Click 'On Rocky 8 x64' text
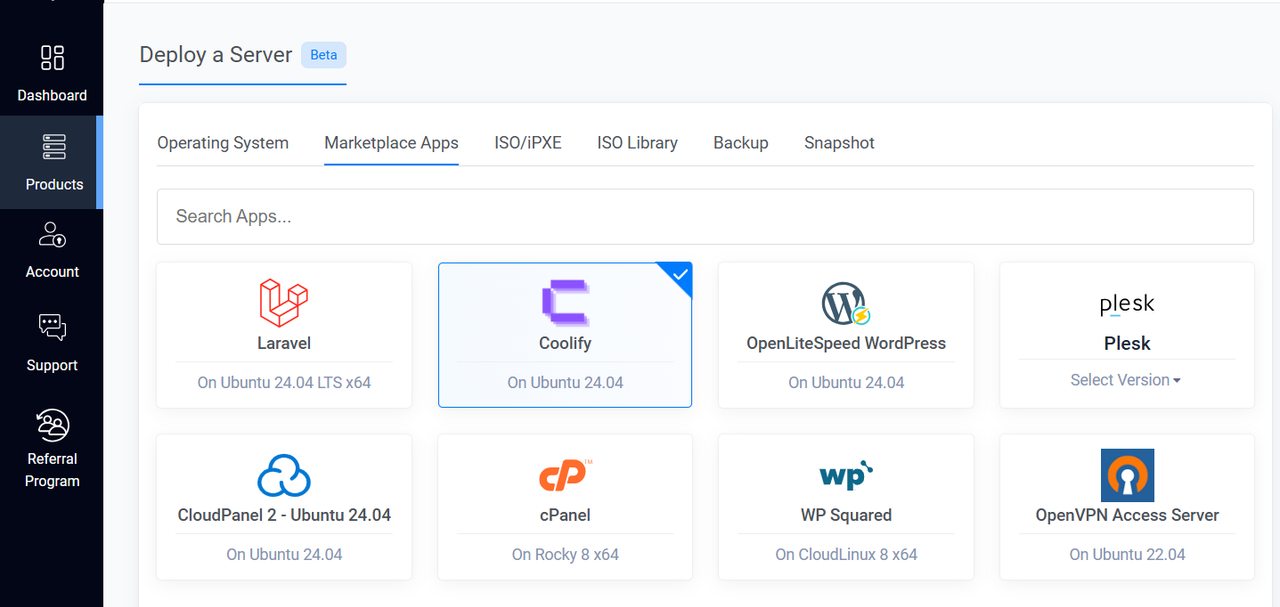Viewport: 1280px width, 607px height. (565, 554)
